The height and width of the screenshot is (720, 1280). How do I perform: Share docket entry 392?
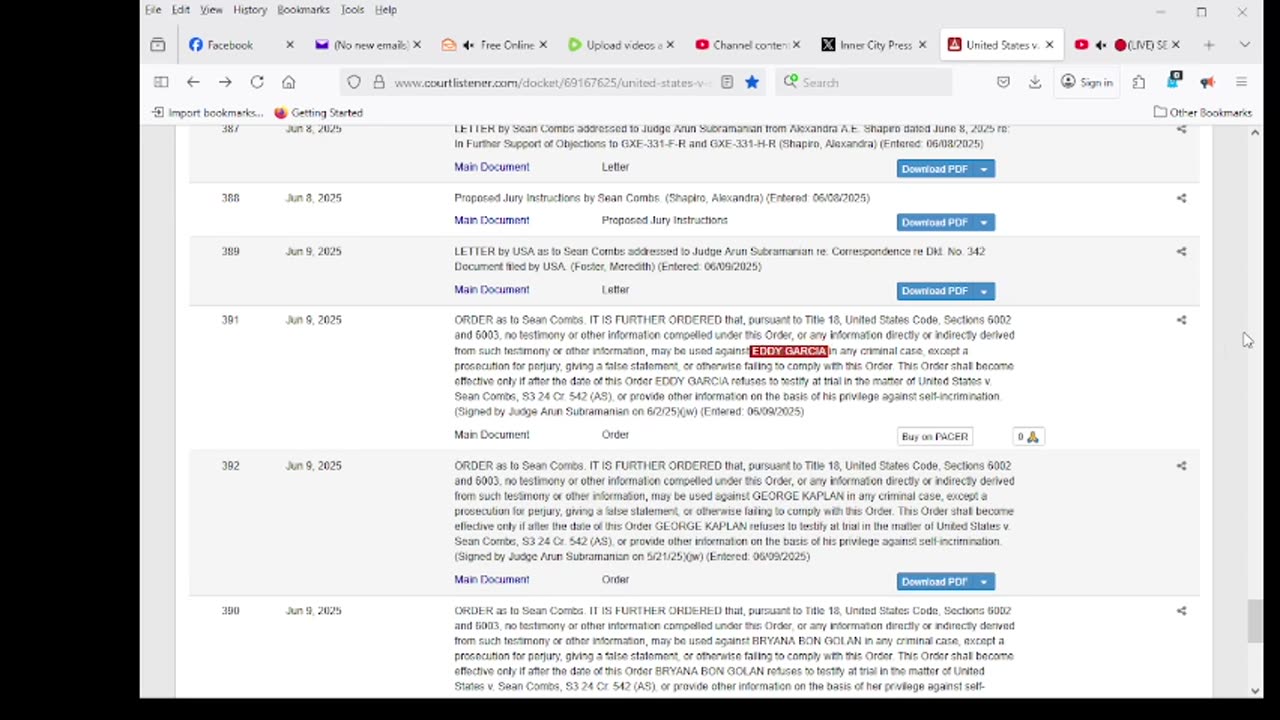click(1181, 466)
